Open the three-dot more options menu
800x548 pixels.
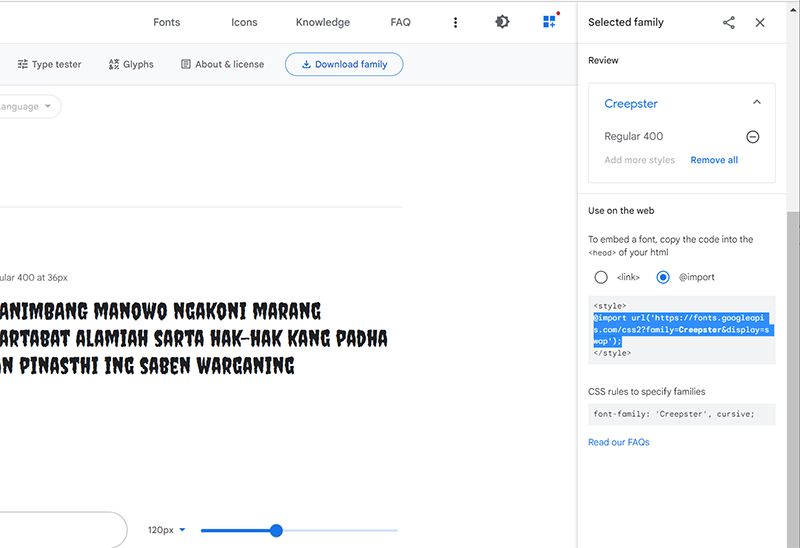456,22
